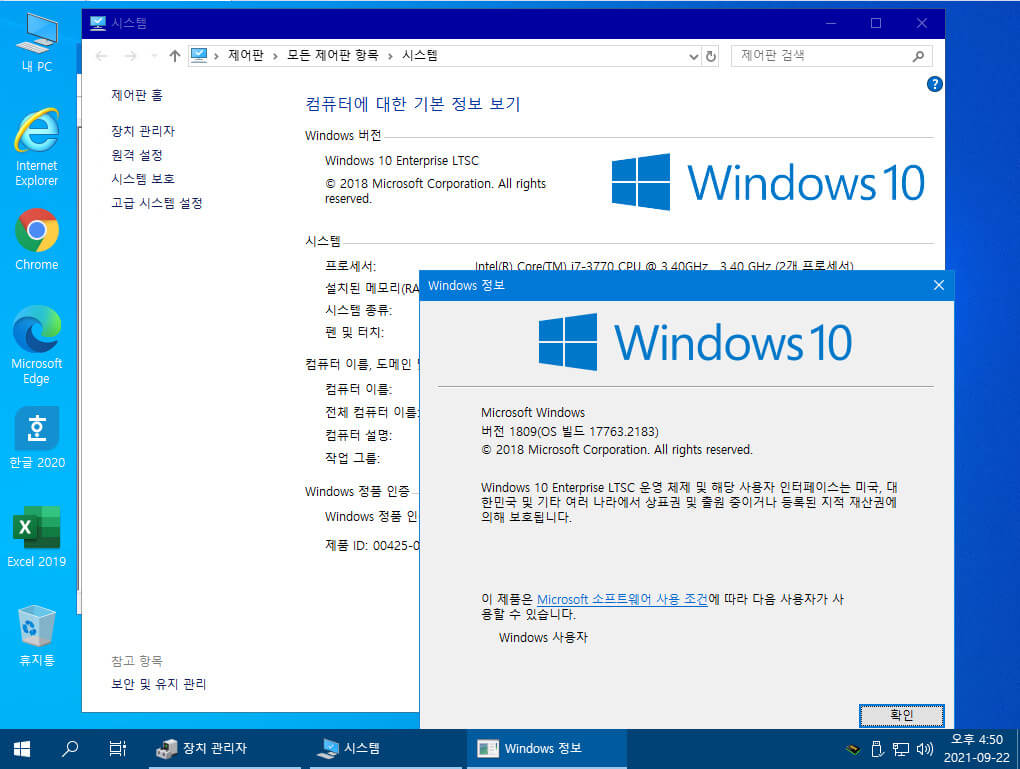This screenshot has width=1020, height=769.
Task: Open the Microsoft Edge desktop shortcut
Action: click(37, 345)
